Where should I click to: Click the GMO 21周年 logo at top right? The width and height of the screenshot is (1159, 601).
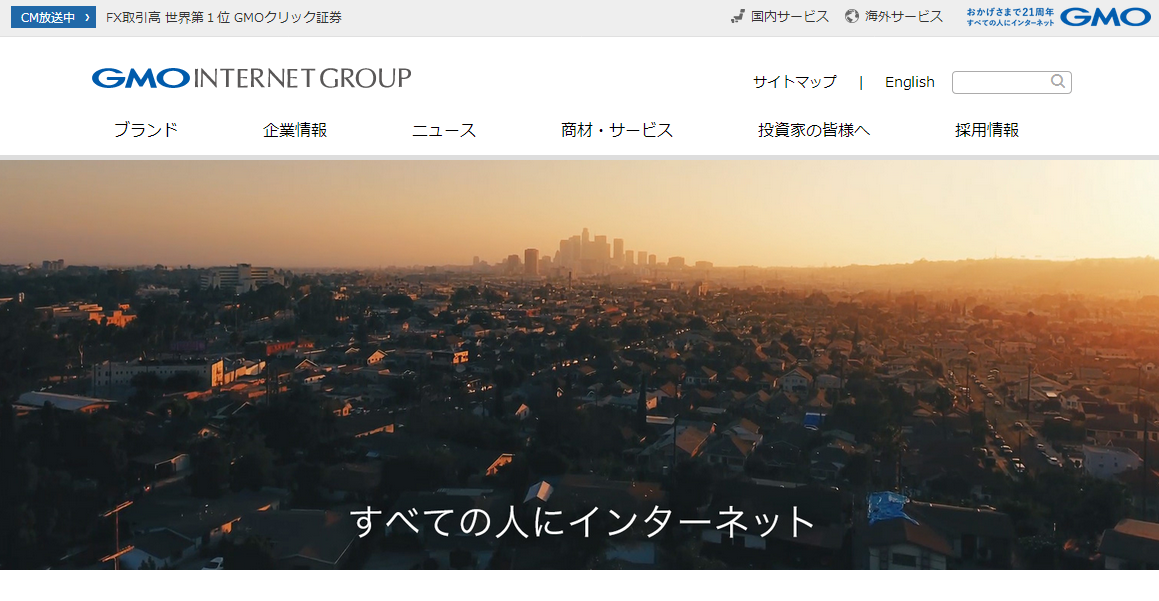1058,17
